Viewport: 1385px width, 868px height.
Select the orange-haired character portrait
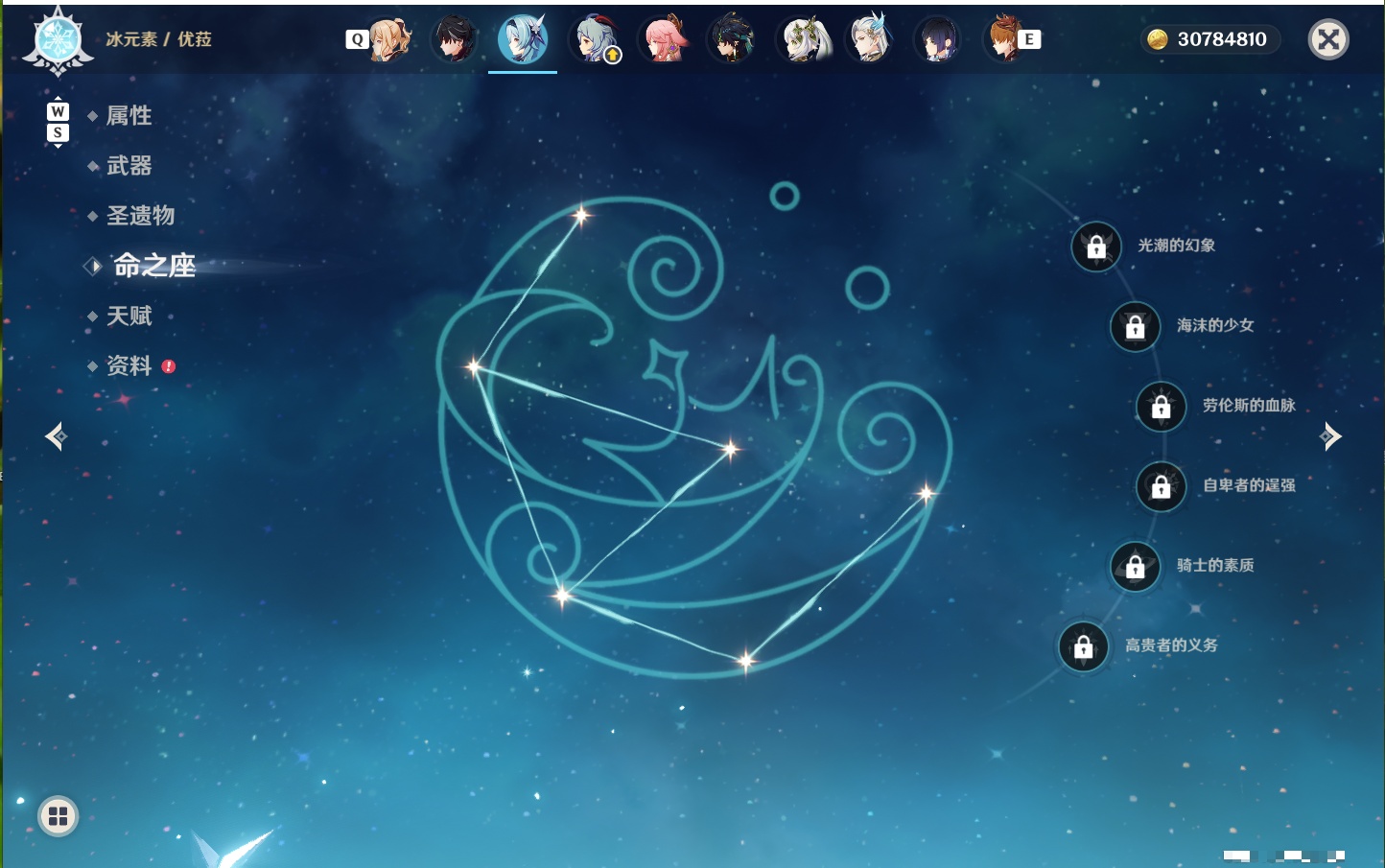[x=1003, y=39]
